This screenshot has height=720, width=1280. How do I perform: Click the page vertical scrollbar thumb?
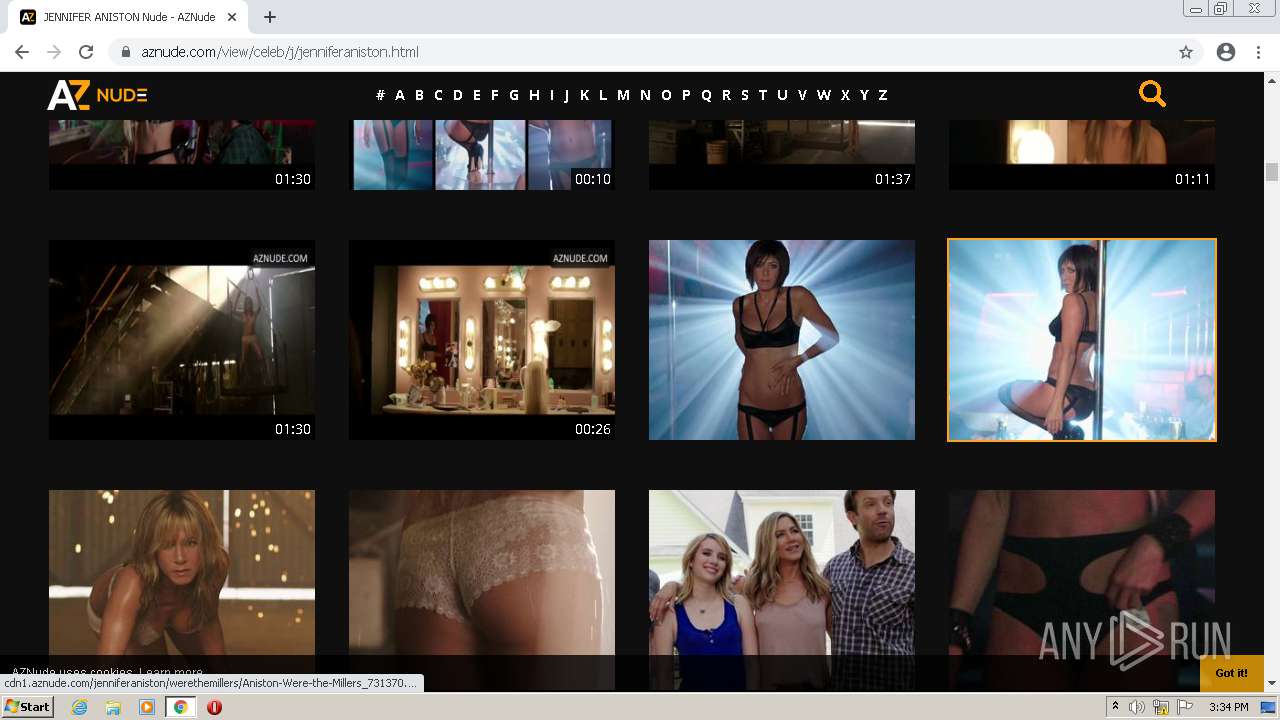(x=1272, y=172)
